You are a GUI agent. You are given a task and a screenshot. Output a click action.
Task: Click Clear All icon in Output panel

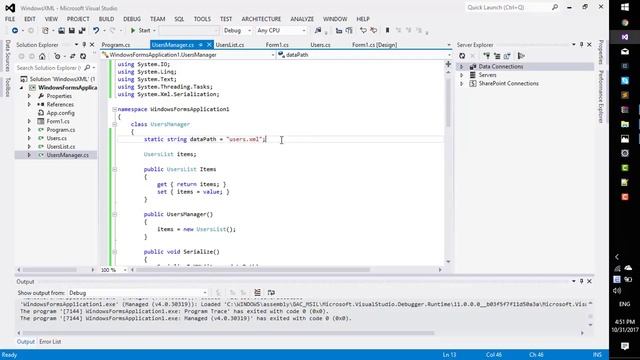point(257,292)
